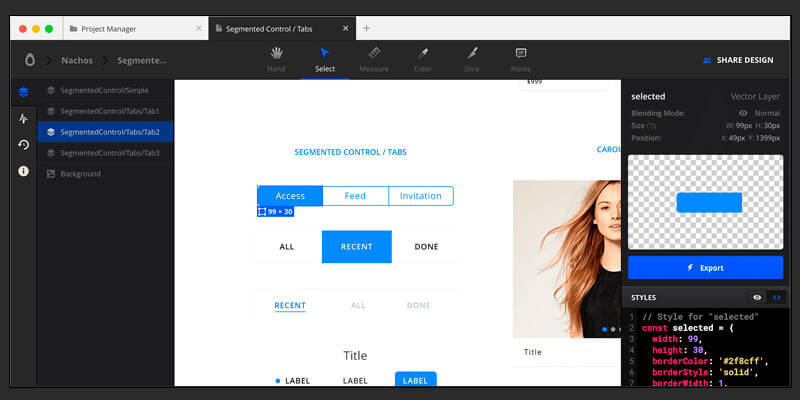Image resolution: width=800 pixels, height=400 pixels.
Task: Select the SegmentedControl/Tabs/Tab3 layer
Action: [109, 153]
